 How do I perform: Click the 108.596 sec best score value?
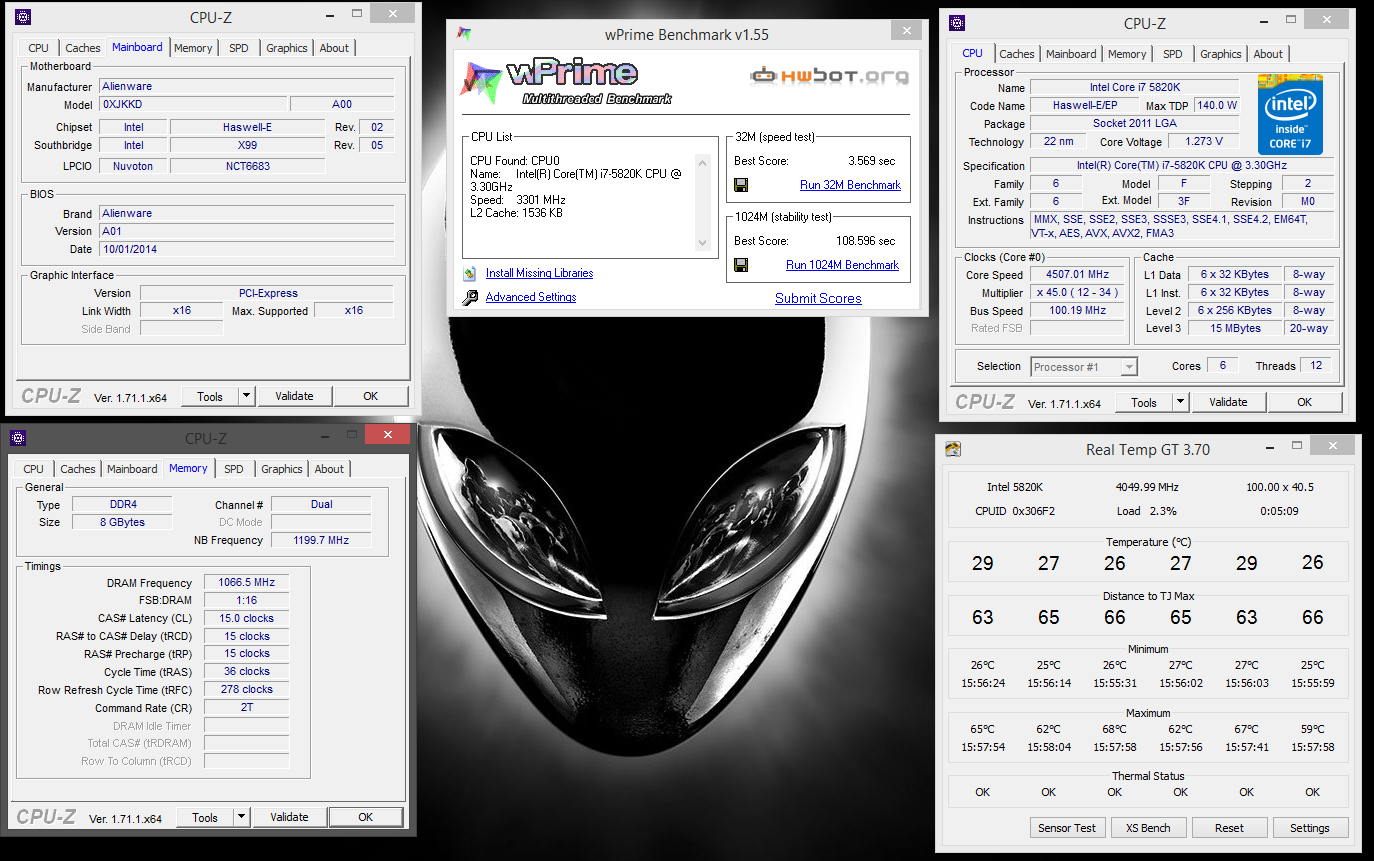point(866,241)
